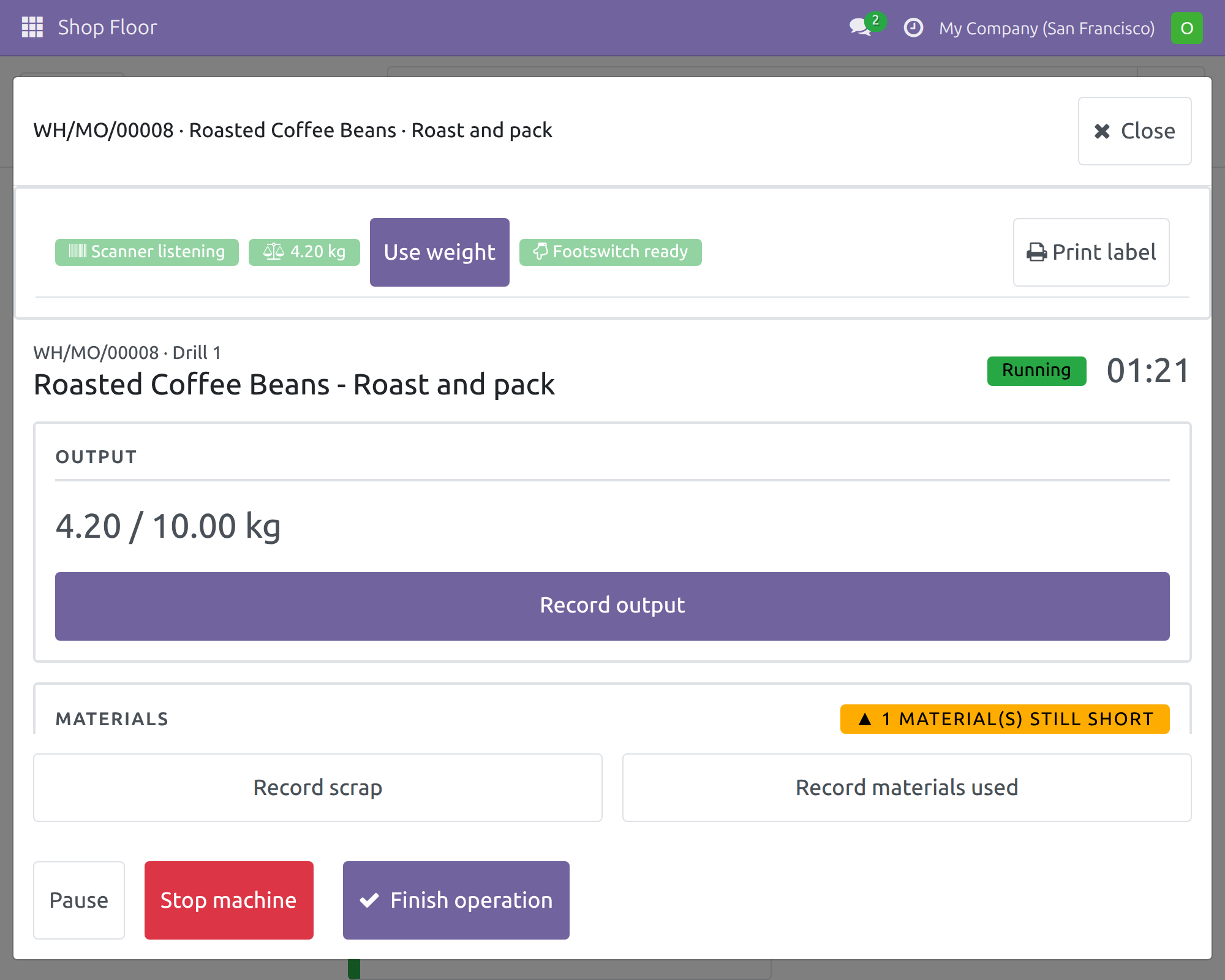Click the Footswitch ready badge
This screenshot has width=1225, height=980.
pos(611,252)
